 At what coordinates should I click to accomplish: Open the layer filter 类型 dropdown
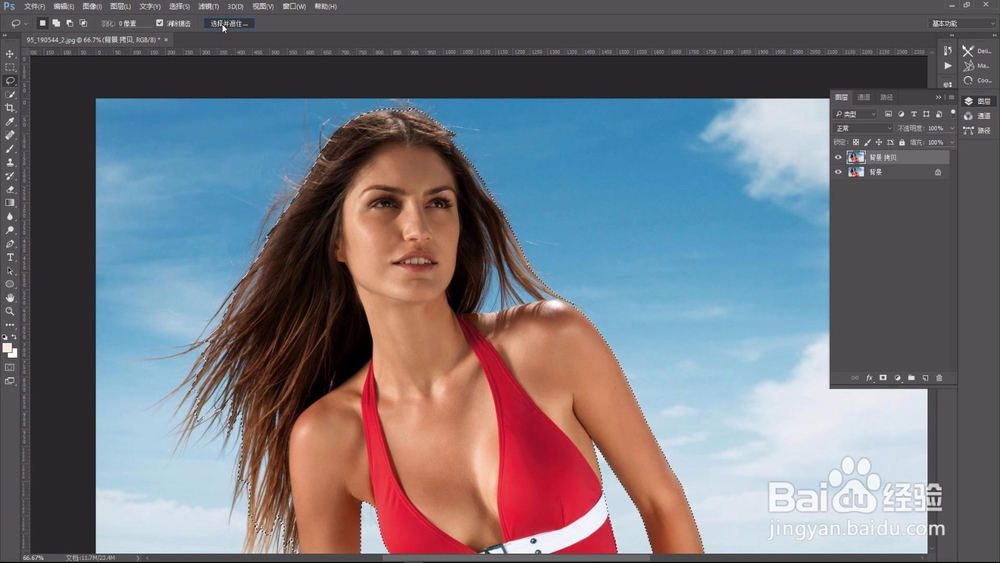pos(856,114)
